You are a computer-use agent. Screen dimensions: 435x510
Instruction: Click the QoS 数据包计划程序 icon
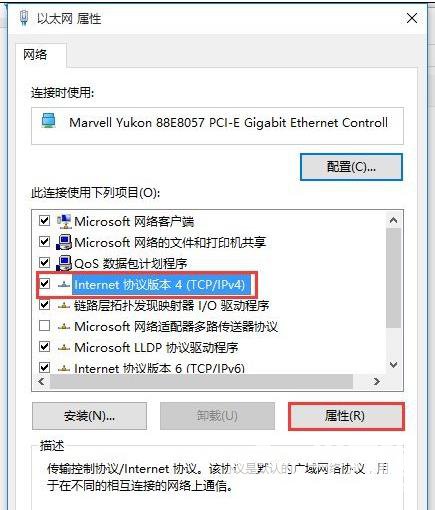coord(64,263)
